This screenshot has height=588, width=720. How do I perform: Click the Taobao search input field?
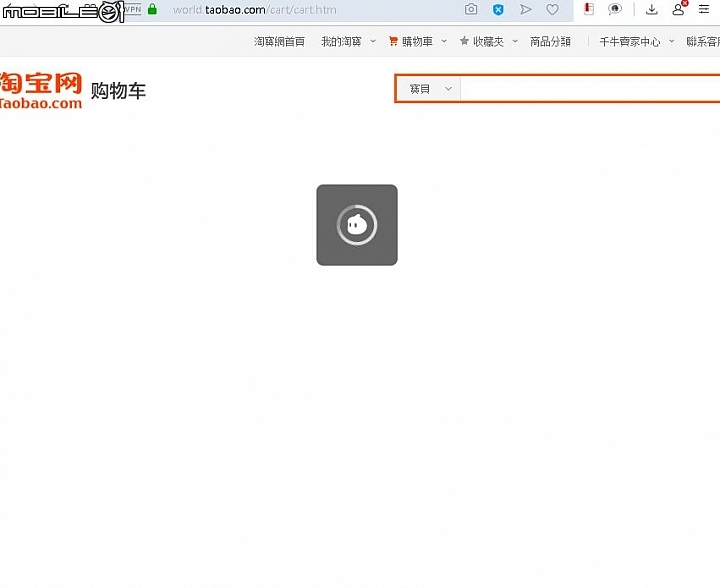[591, 89]
